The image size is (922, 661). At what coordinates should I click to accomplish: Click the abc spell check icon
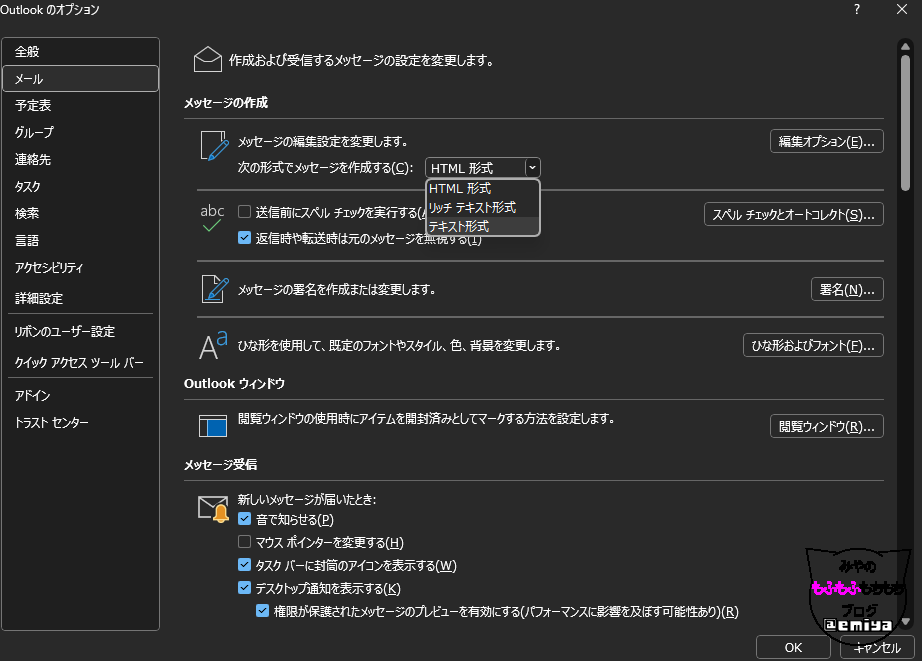click(212, 218)
